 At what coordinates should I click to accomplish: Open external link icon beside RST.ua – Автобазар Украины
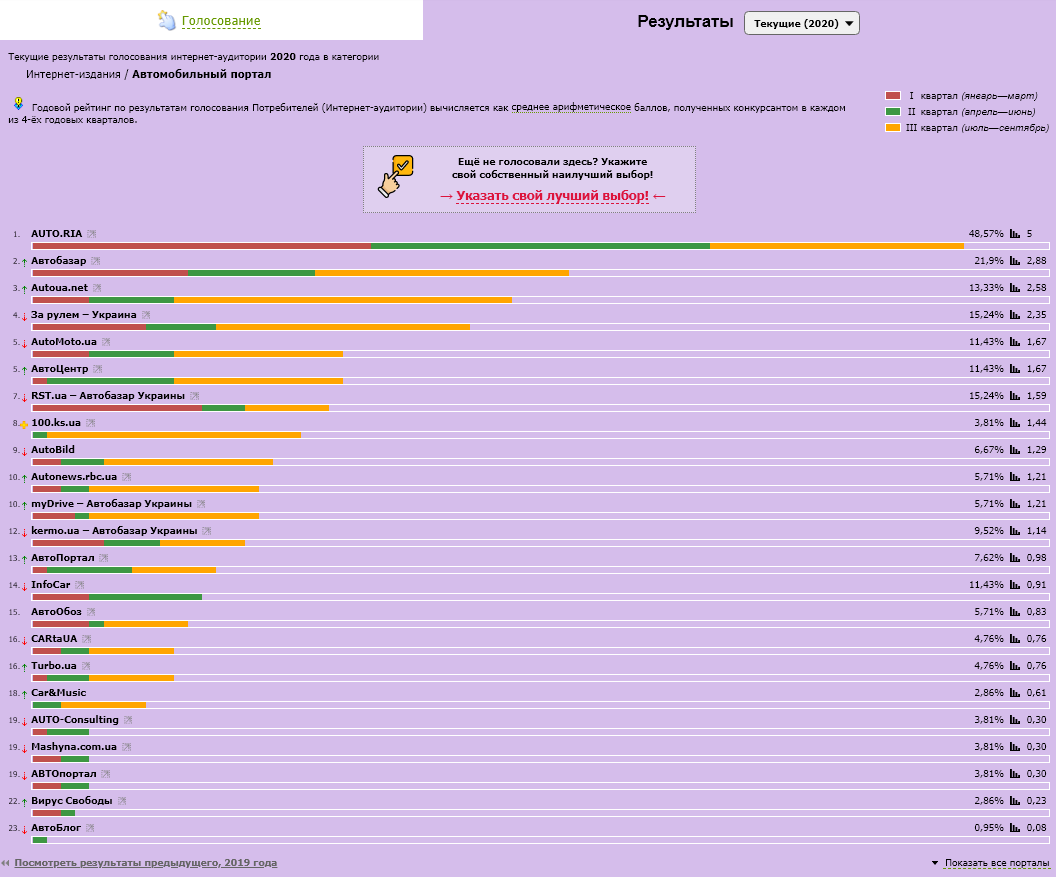(195, 395)
